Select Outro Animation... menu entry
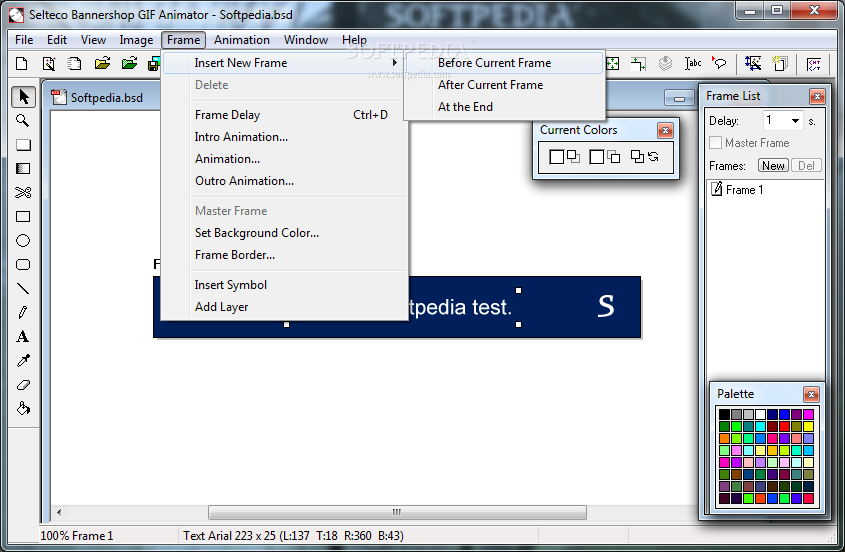Viewport: 845px width, 552px height. click(285, 181)
